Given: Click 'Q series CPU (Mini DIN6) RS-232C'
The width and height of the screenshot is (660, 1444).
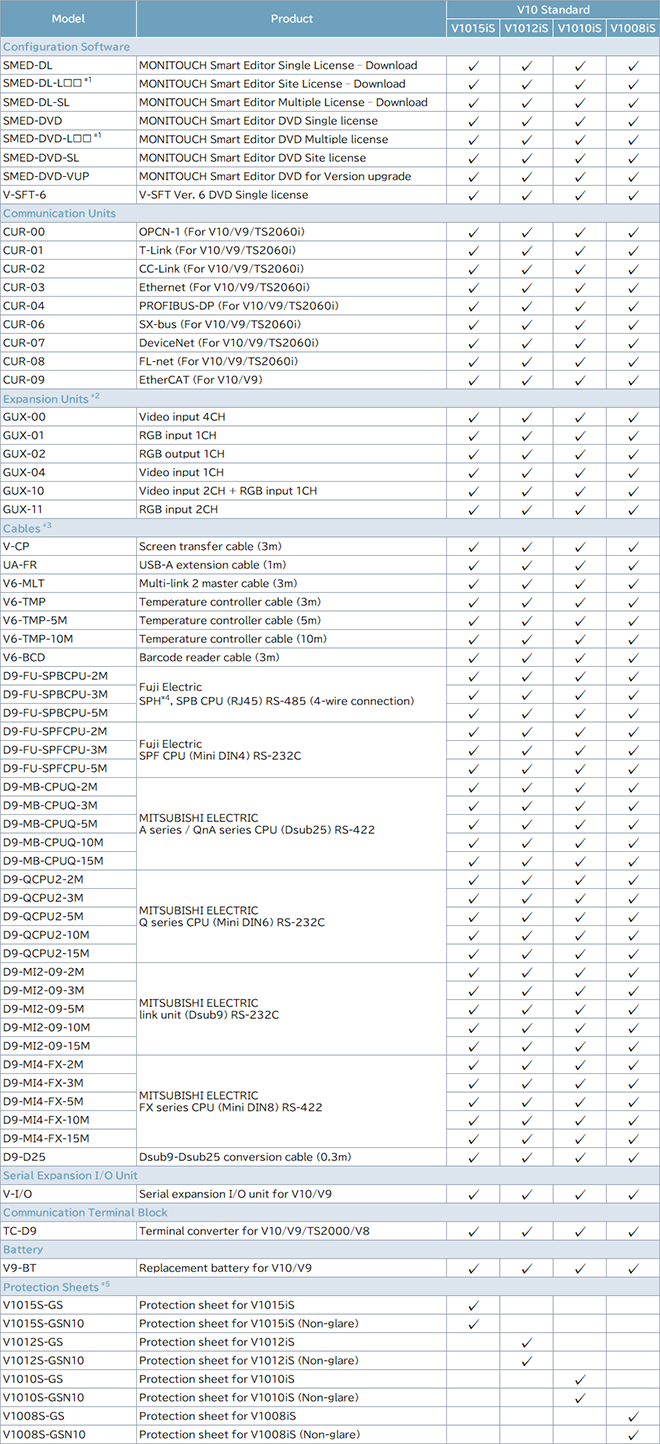Looking at the screenshot, I should (x=232, y=922).
